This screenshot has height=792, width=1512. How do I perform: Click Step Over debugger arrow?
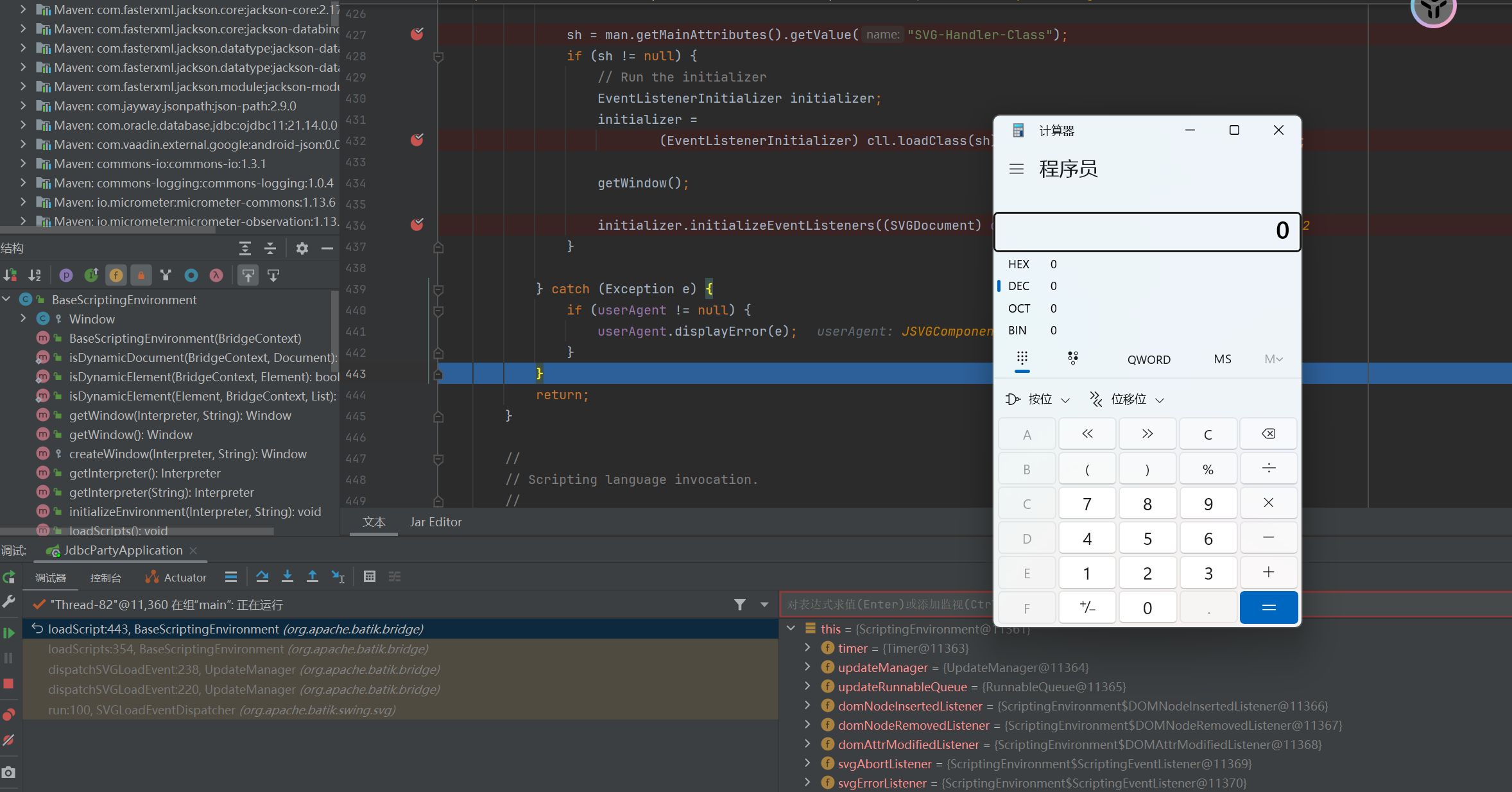point(262,576)
